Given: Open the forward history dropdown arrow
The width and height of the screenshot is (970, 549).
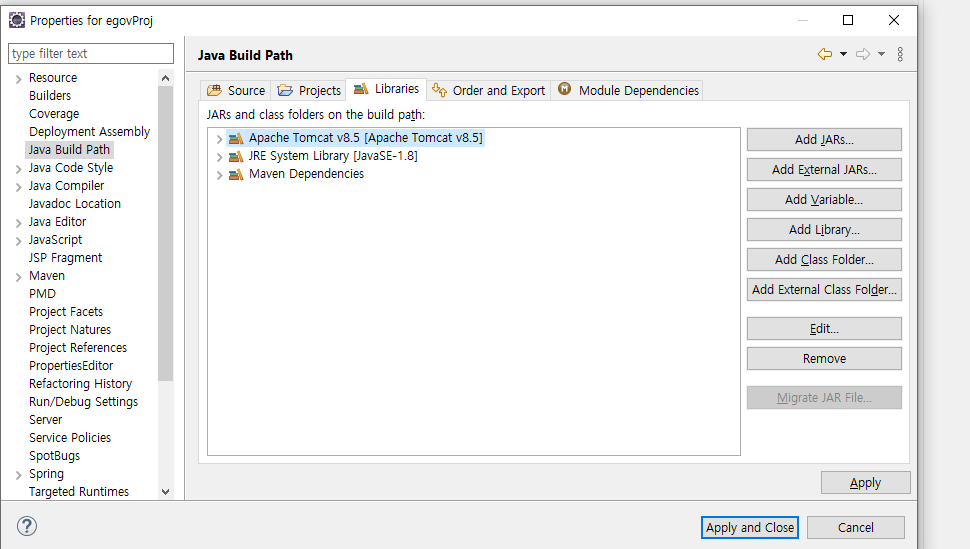Looking at the screenshot, I should click(x=882, y=54).
